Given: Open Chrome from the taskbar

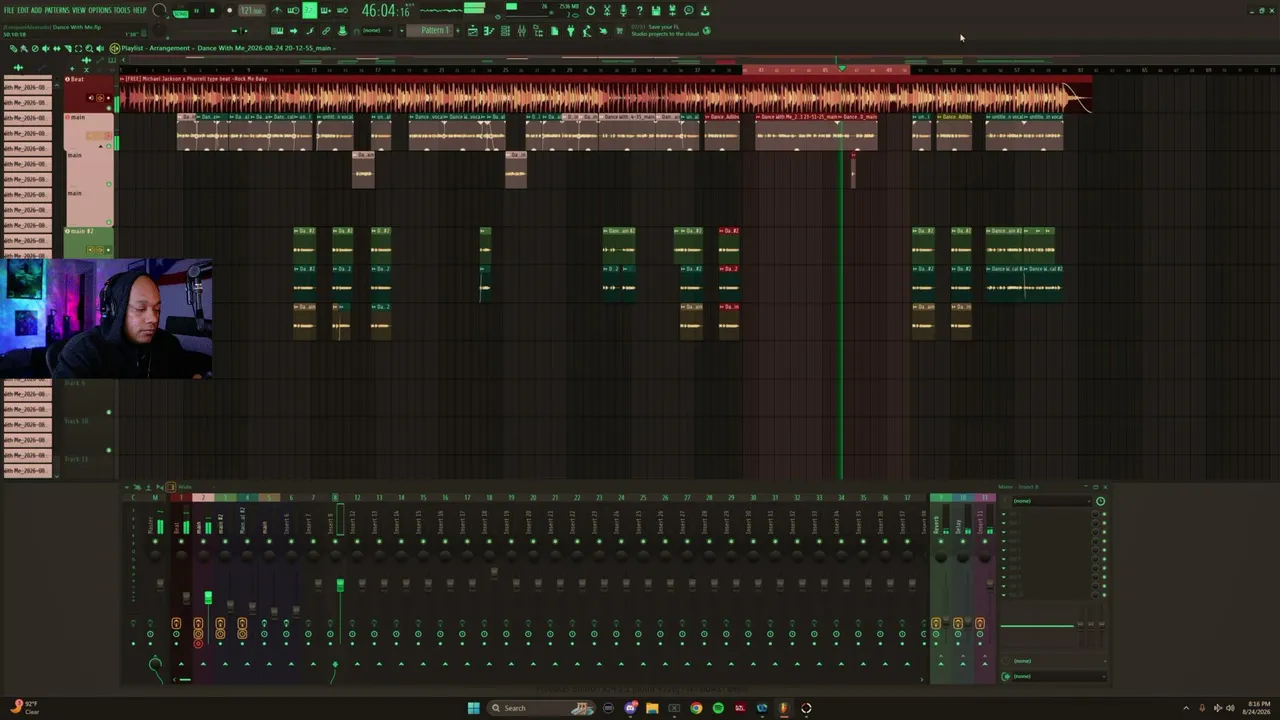Looking at the screenshot, I should tap(696, 708).
